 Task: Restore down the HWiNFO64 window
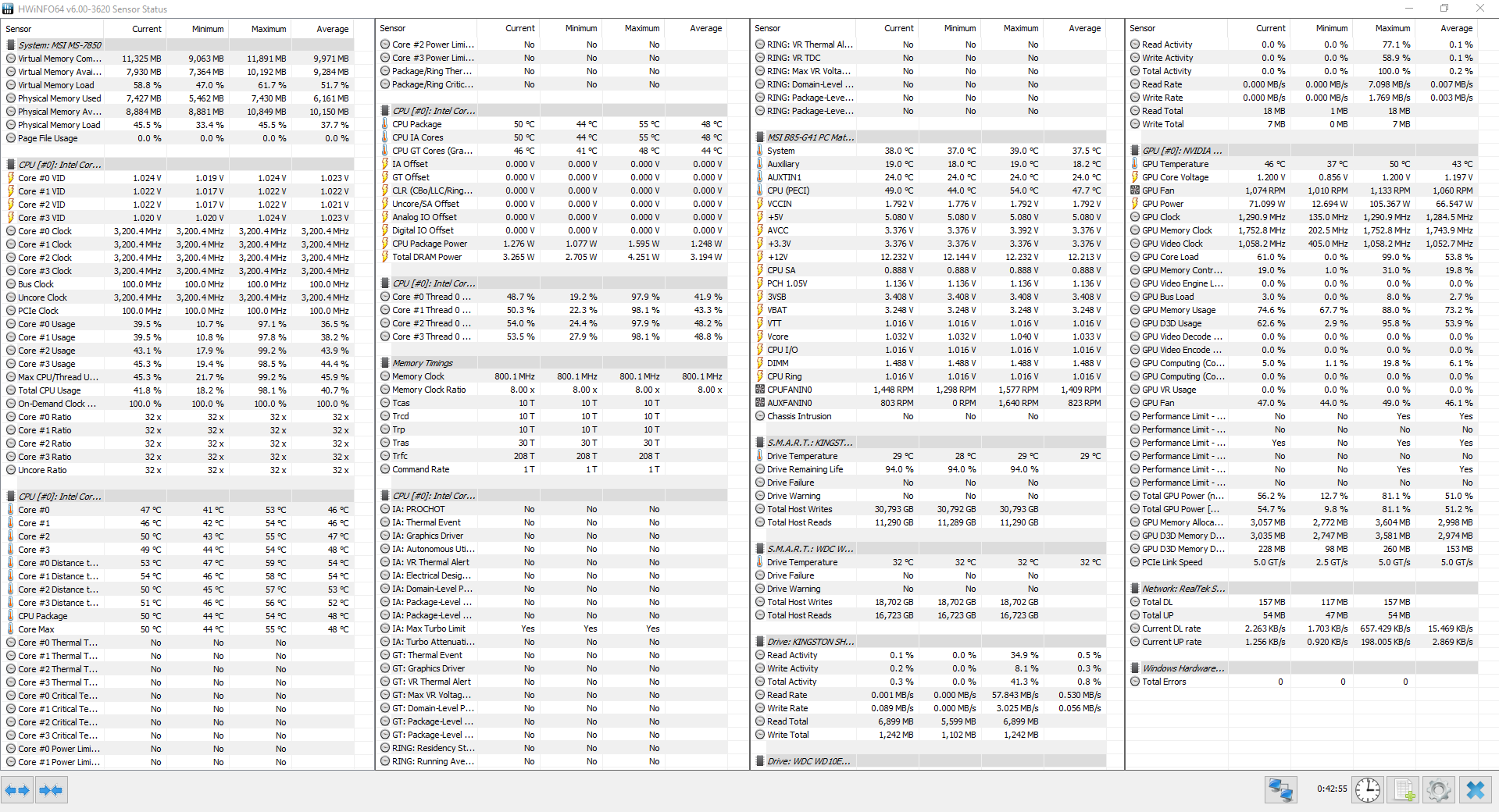pos(1444,9)
